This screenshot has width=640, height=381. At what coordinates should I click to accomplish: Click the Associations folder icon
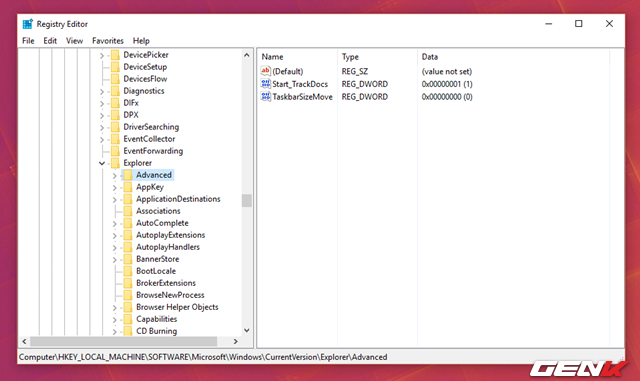pyautogui.click(x=128, y=211)
